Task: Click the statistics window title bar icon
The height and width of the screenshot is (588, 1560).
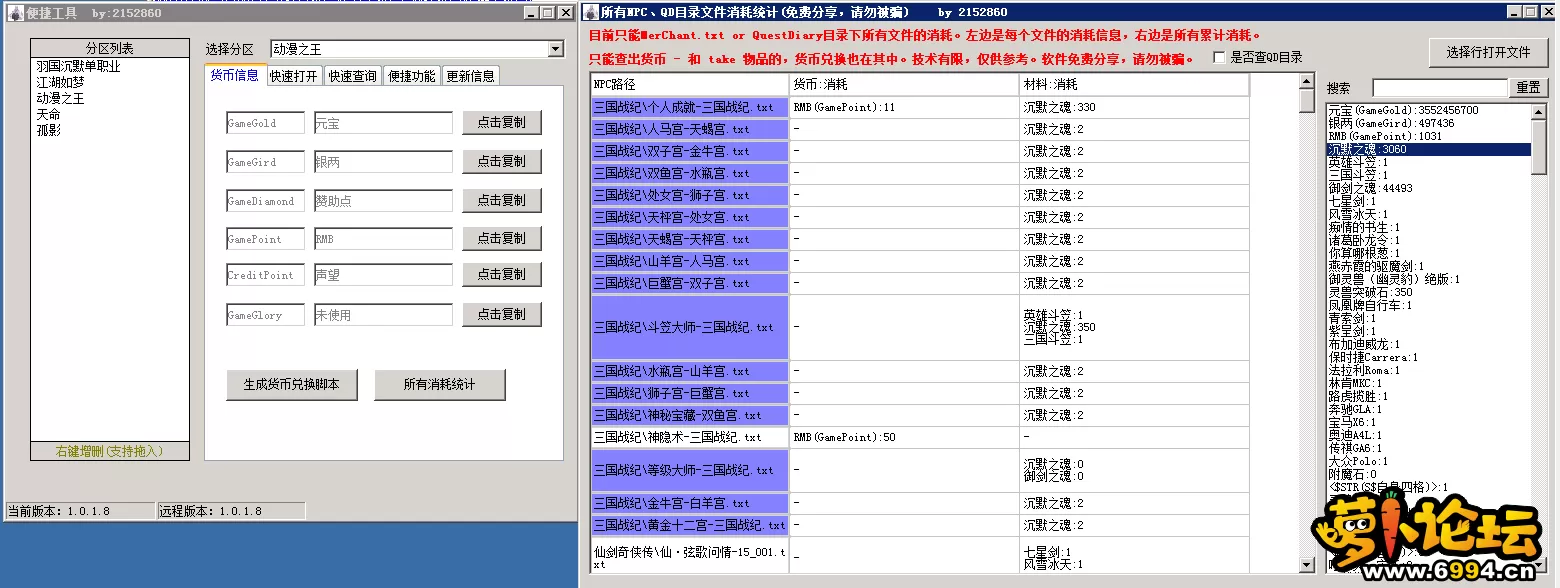Action: pos(590,13)
